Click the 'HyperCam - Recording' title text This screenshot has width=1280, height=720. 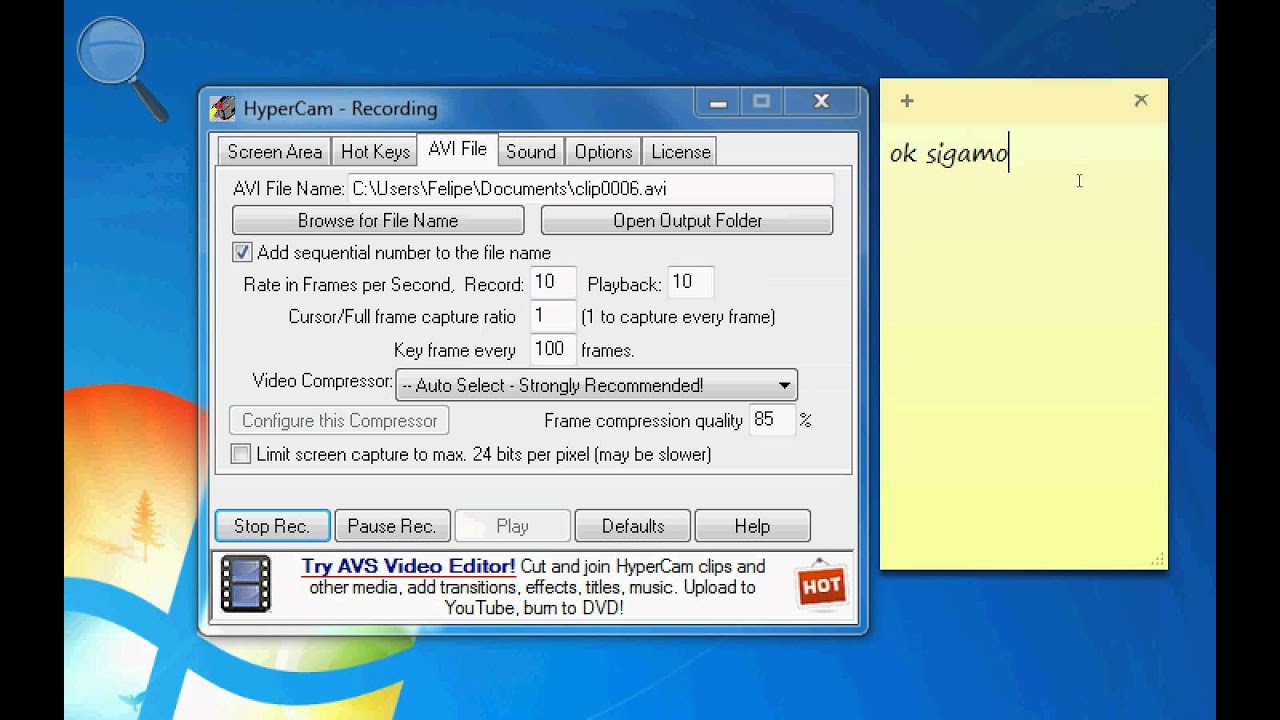click(340, 108)
